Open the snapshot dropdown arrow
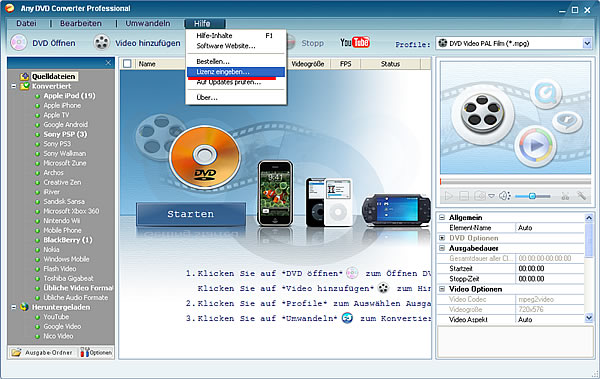Viewport: 600px width, 379px height. (x=491, y=196)
